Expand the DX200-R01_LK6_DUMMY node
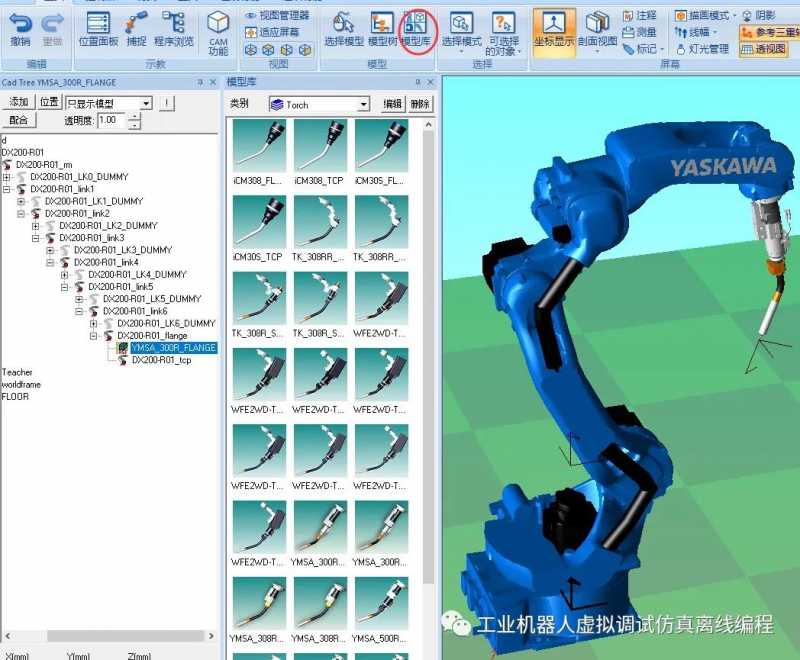 click(93, 324)
